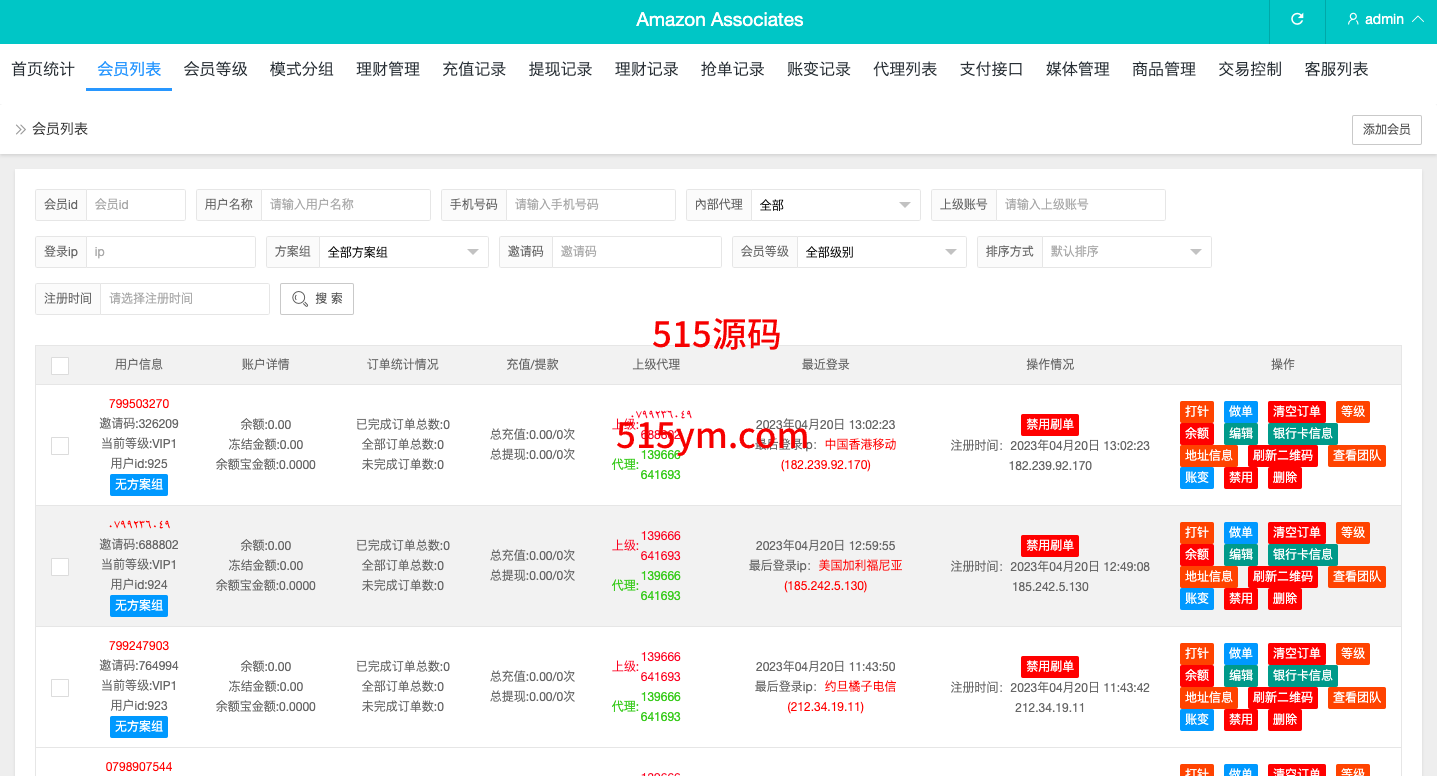The image size is (1437, 776).
Task: Click 打针 tag for user 799503270
Action: tap(1196, 412)
